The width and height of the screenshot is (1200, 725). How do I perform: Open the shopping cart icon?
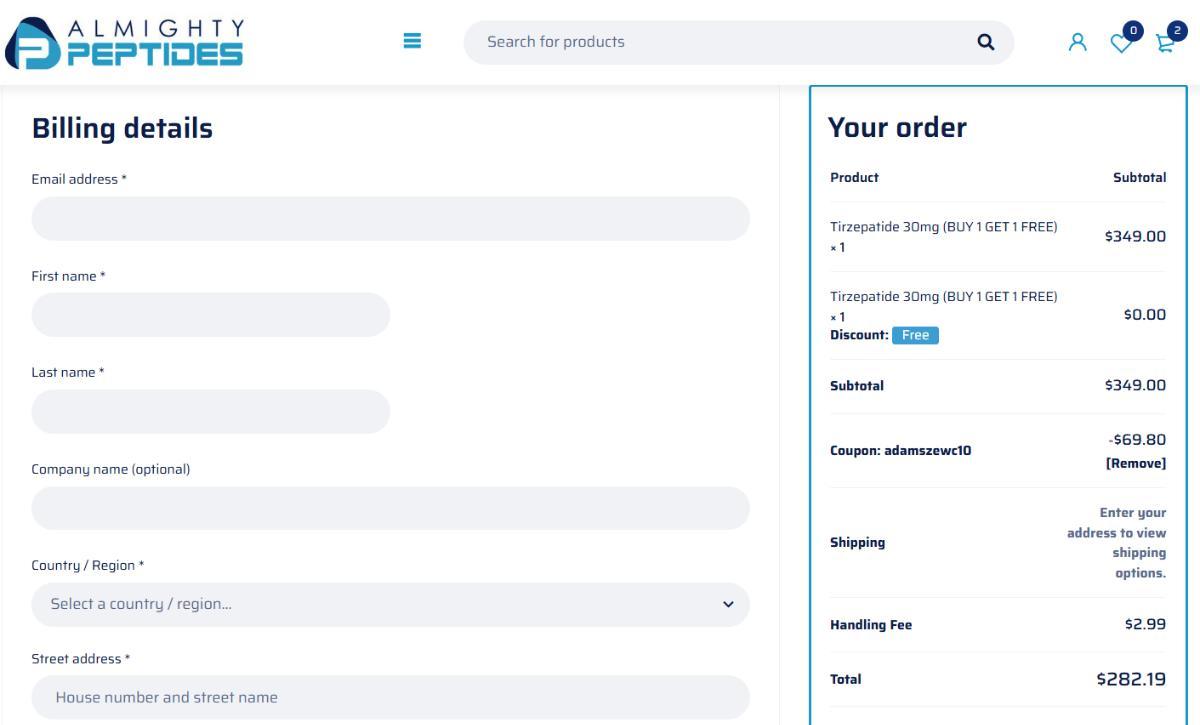coord(1164,42)
